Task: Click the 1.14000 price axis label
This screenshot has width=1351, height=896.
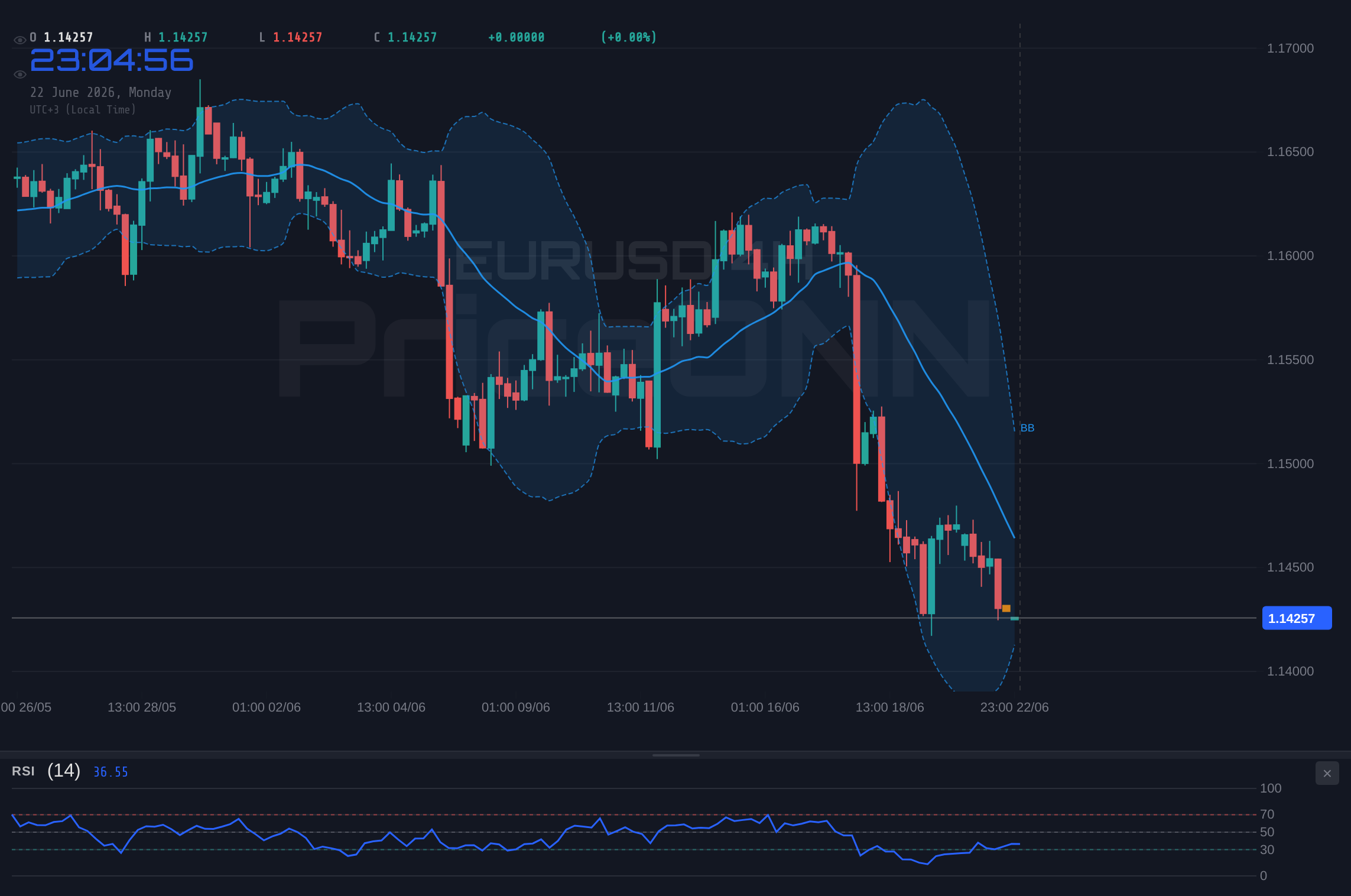Action: point(1290,671)
